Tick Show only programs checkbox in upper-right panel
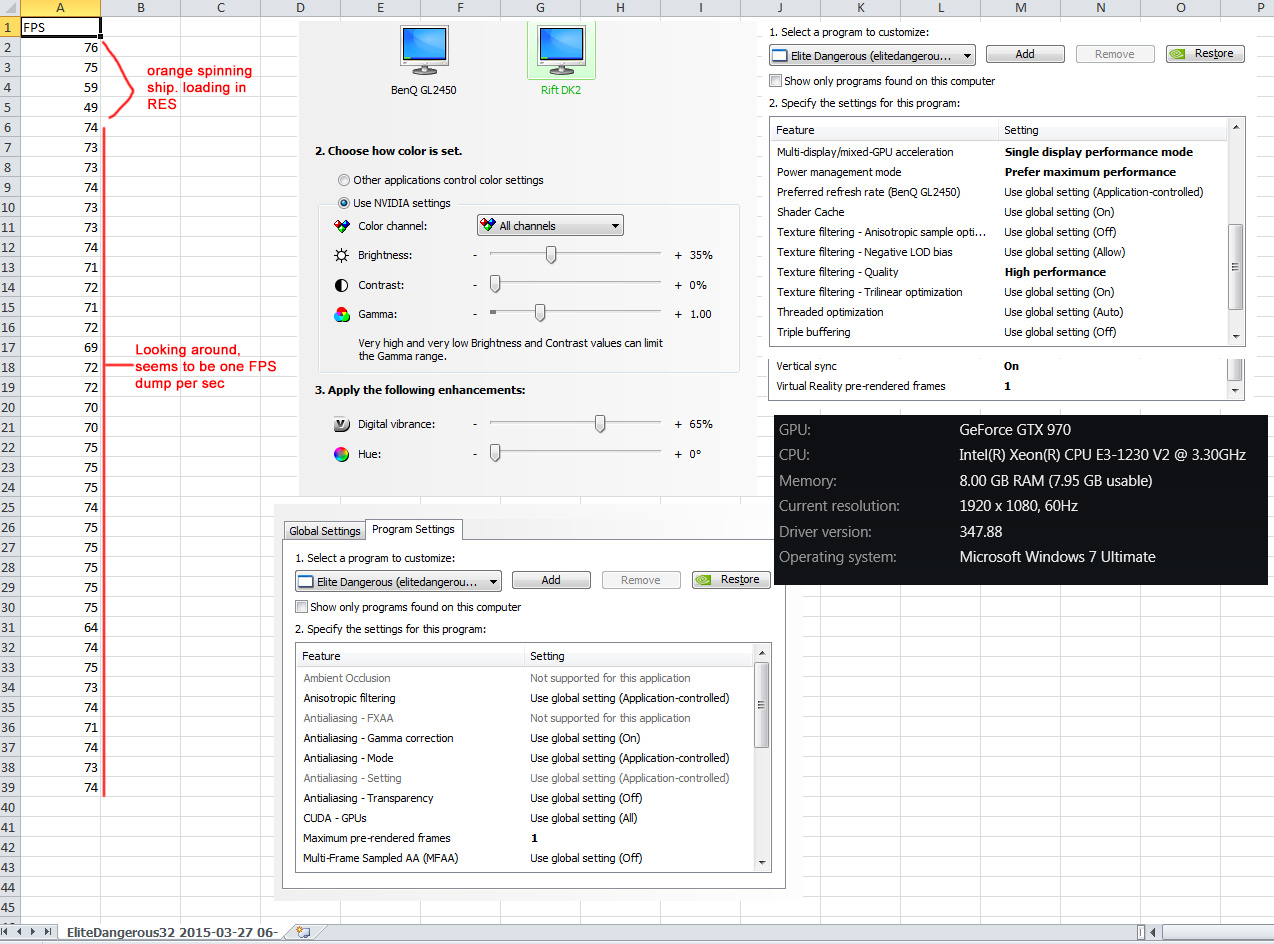This screenshot has width=1274, height=944. coord(776,81)
